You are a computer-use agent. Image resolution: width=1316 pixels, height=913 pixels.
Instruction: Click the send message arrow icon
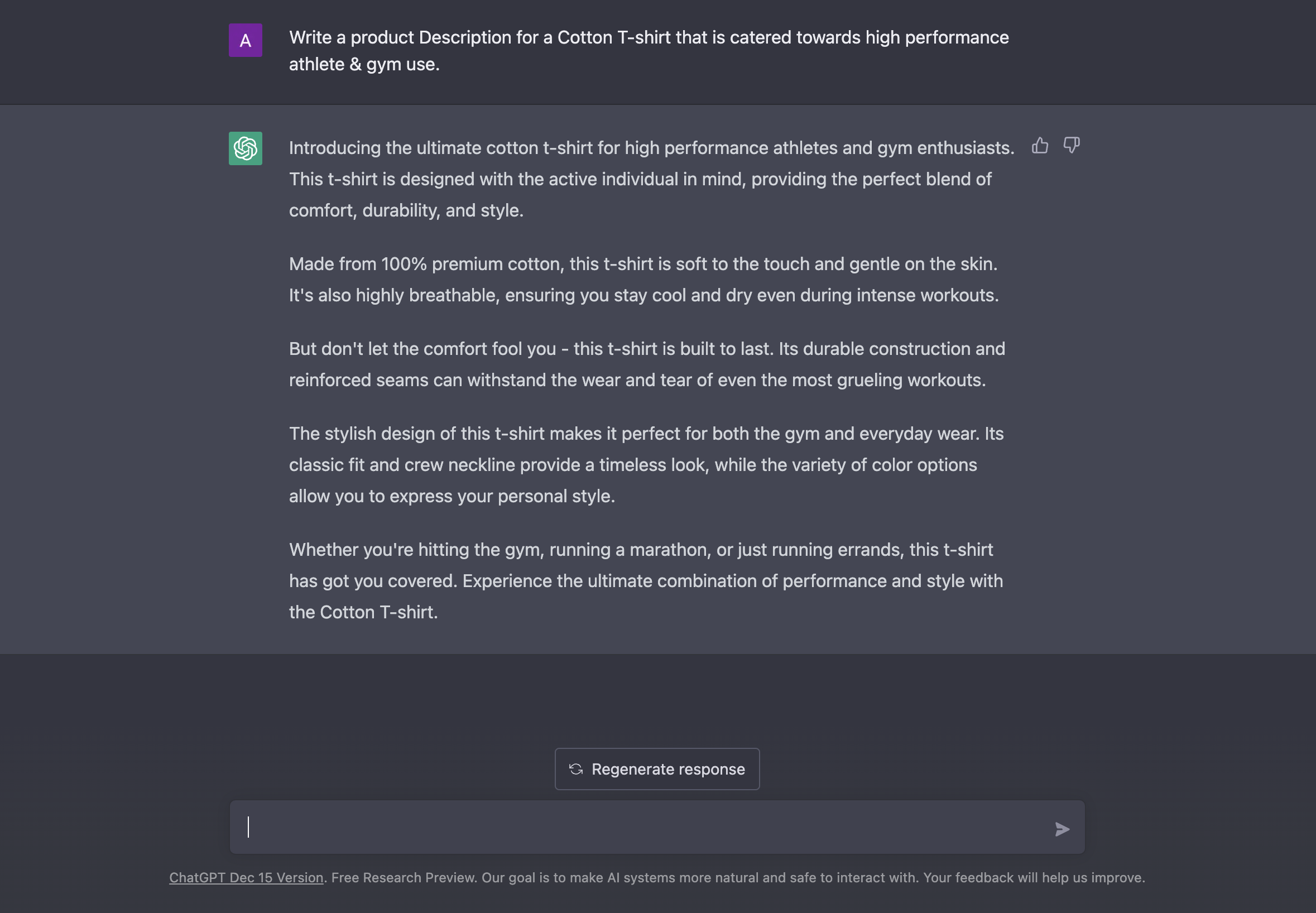1062,829
